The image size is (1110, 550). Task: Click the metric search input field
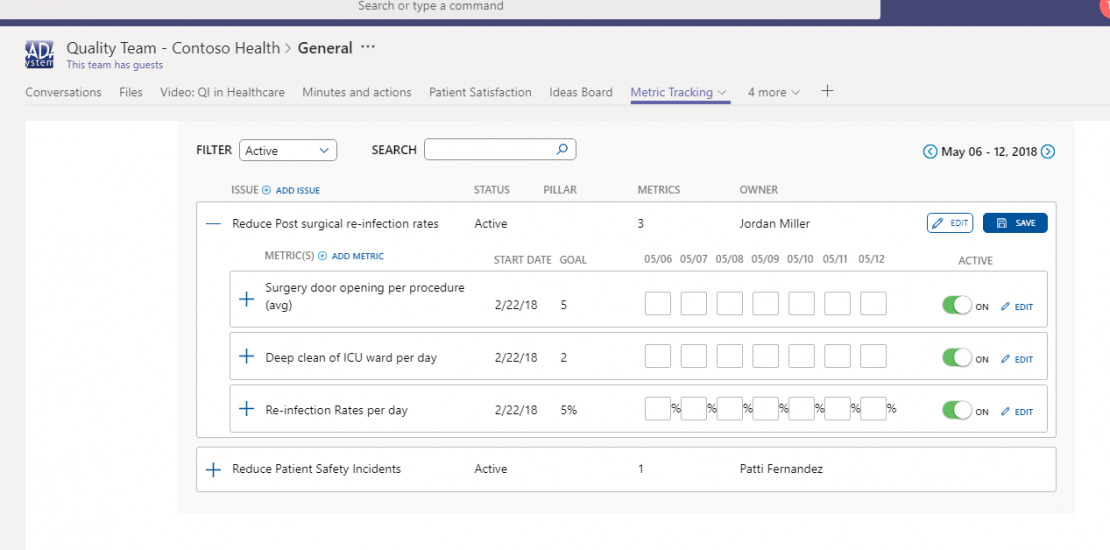pos(500,149)
